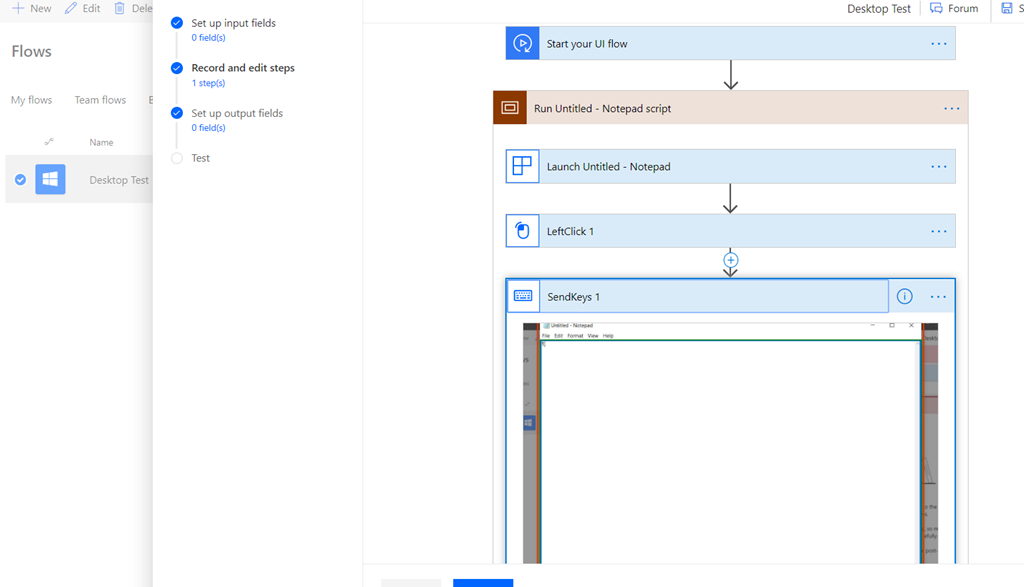Switch to Team flows tab

[x=100, y=100]
